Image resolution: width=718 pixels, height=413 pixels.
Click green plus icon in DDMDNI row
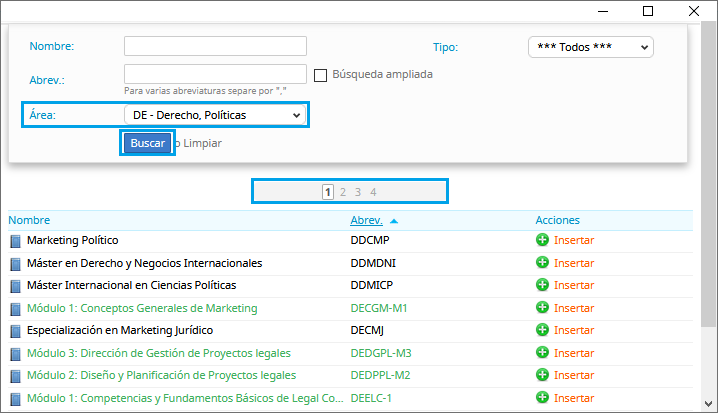click(x=542, y=262)
